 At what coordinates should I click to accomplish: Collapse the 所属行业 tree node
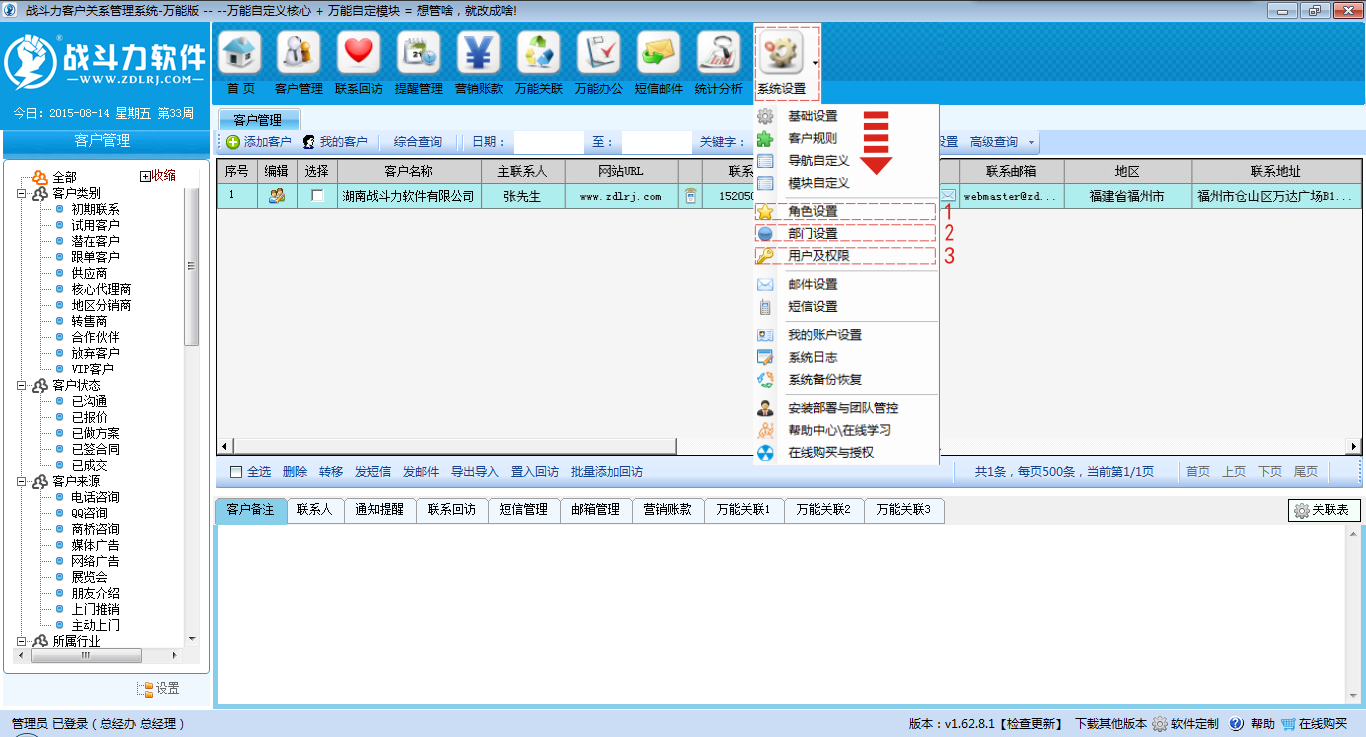coord(21,641)
